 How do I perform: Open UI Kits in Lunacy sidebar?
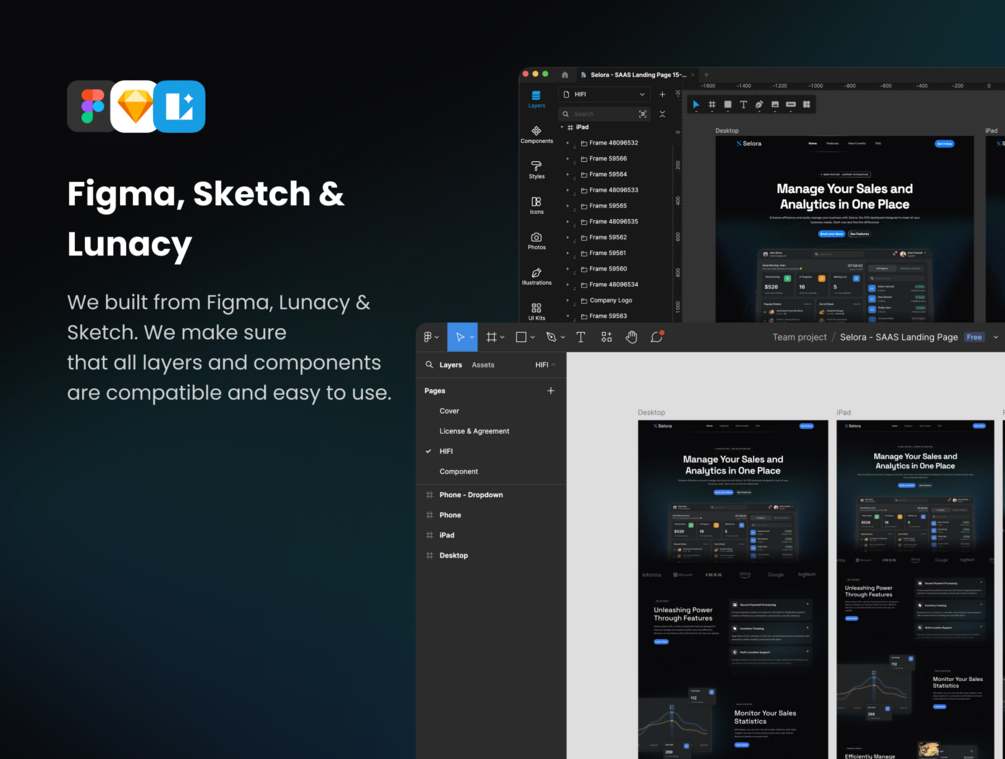pos(536,312)
